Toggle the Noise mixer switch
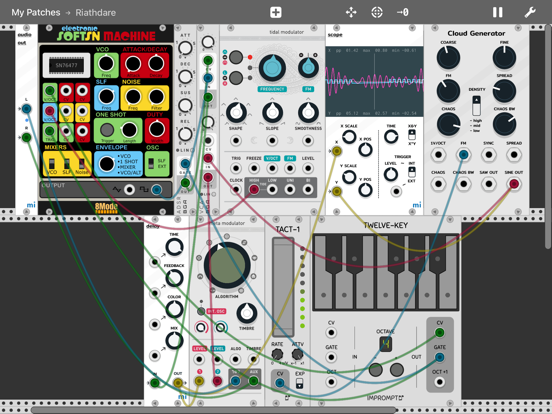The height and width of the screenshot is (414, 552). 82,164
